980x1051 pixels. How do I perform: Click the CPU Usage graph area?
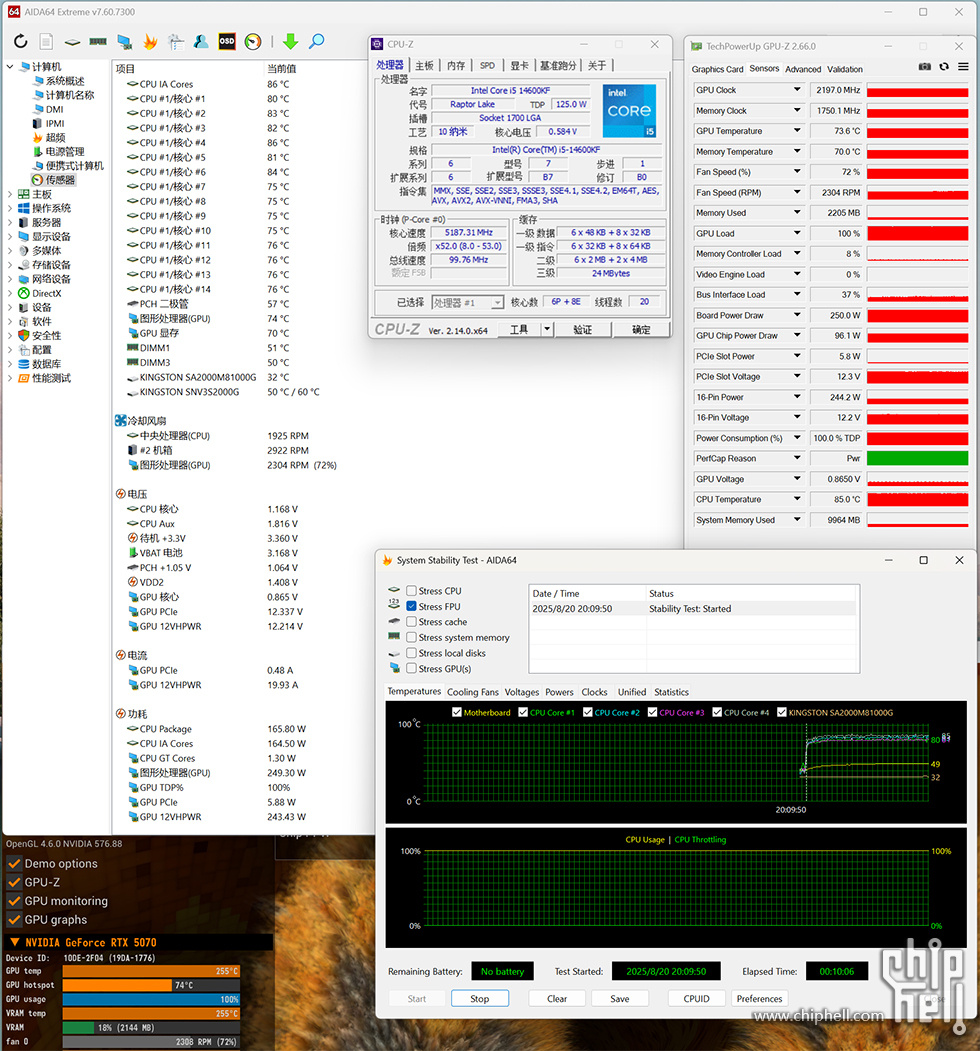click(677, 888)
